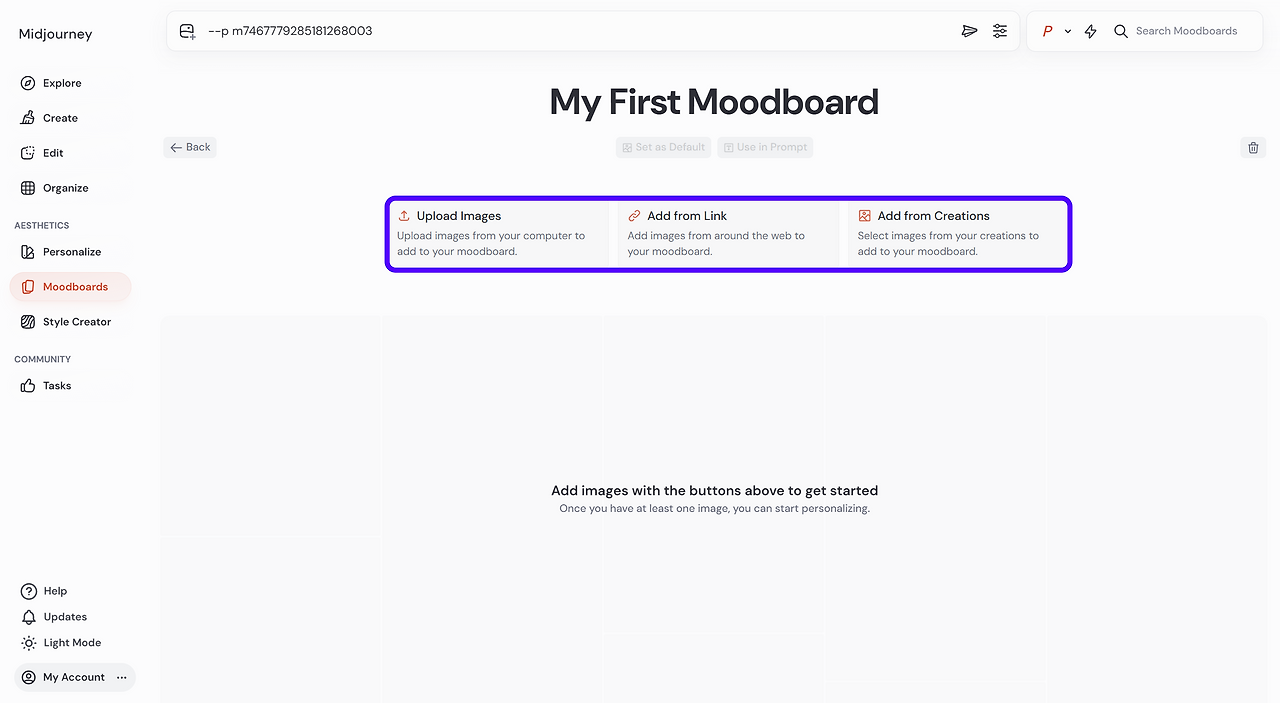Click the red P personalization icon
Image resolution: width=1280 pixels, height=703 pixels.
coord(1048,31)
